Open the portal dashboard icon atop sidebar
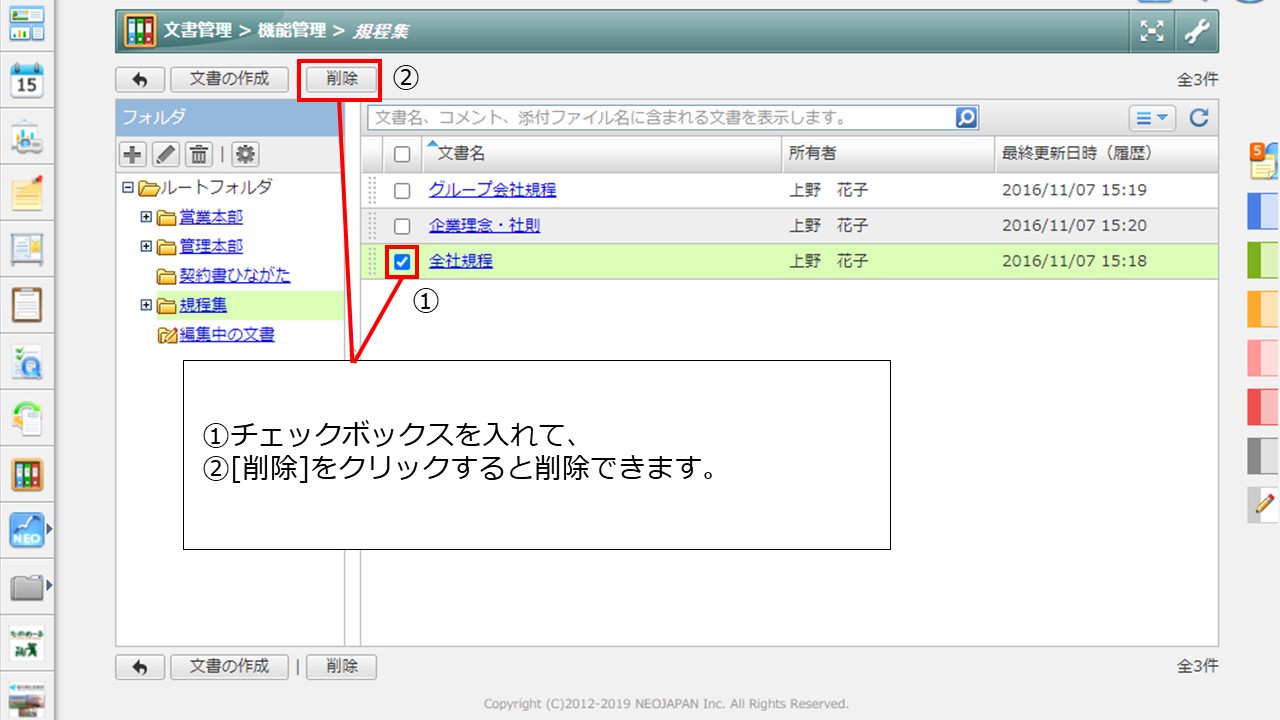Viewport: 1280px width, 720px height. coord(27,25)
